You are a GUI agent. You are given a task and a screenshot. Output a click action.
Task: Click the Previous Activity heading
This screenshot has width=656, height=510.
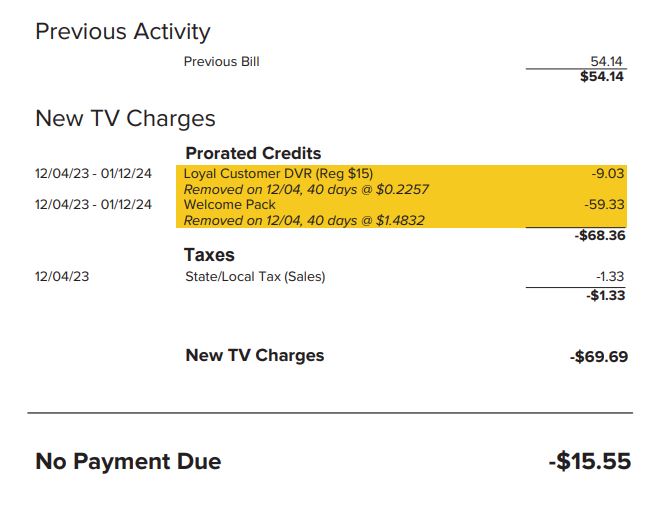[x=122, y=32]
